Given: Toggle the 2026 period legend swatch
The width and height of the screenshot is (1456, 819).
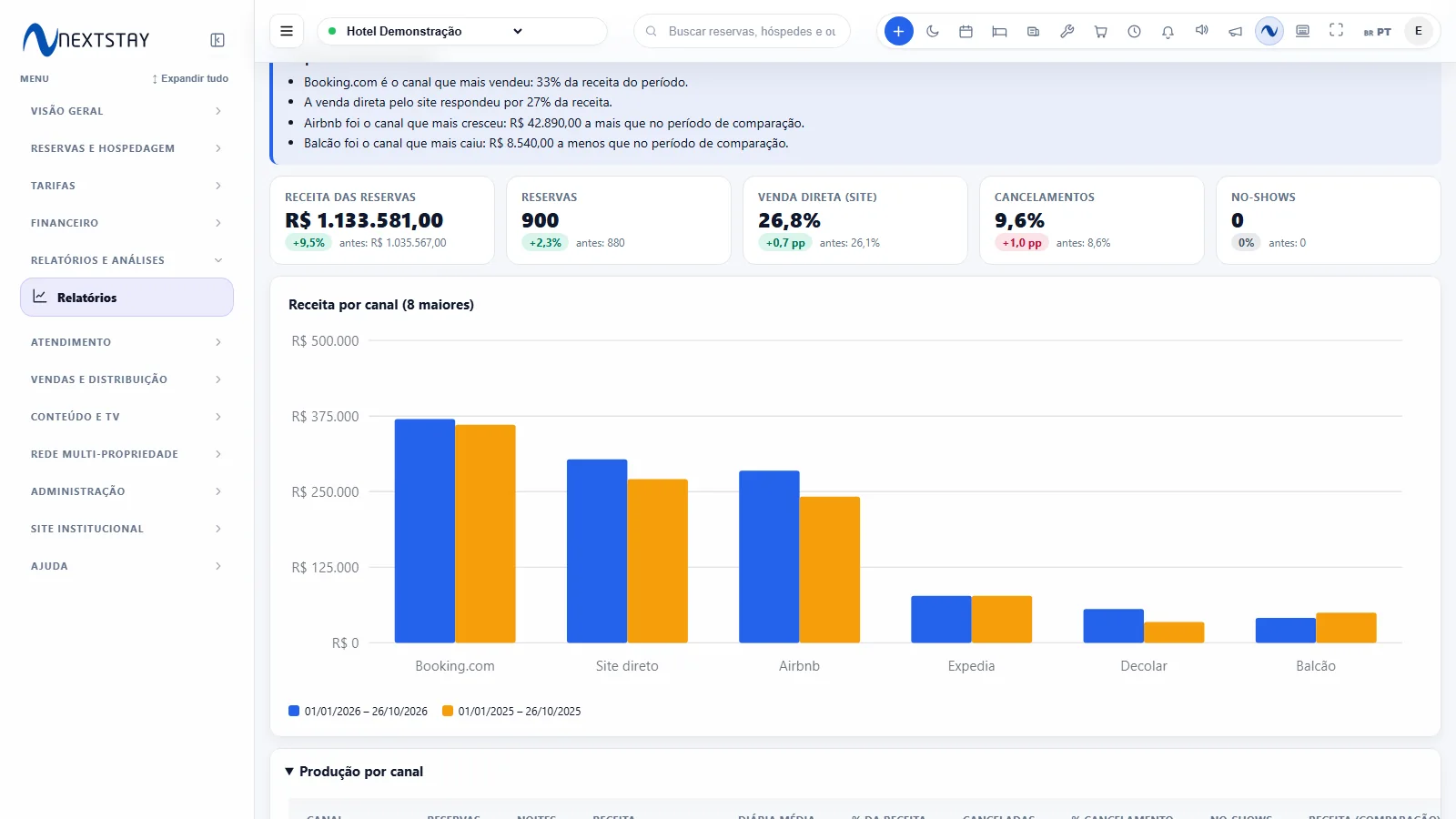Looking at the screenshot, I should pos(294,711).
